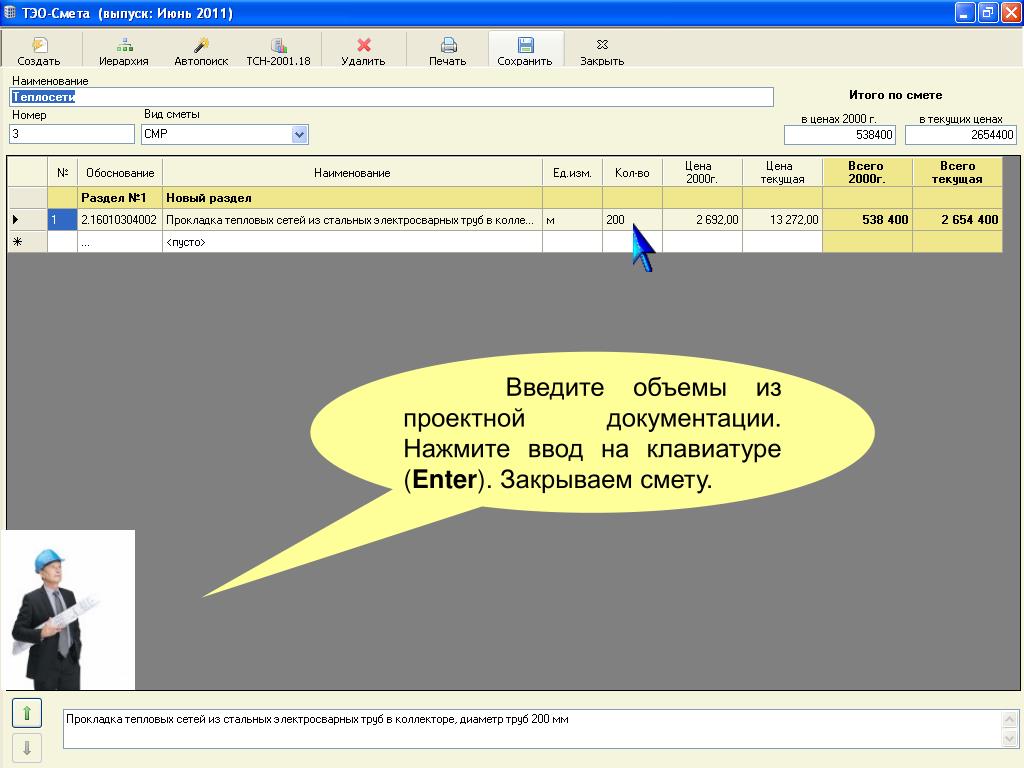The image size is (1024, 768).
Task: Sort by Наименование column header
Action: 352,172
